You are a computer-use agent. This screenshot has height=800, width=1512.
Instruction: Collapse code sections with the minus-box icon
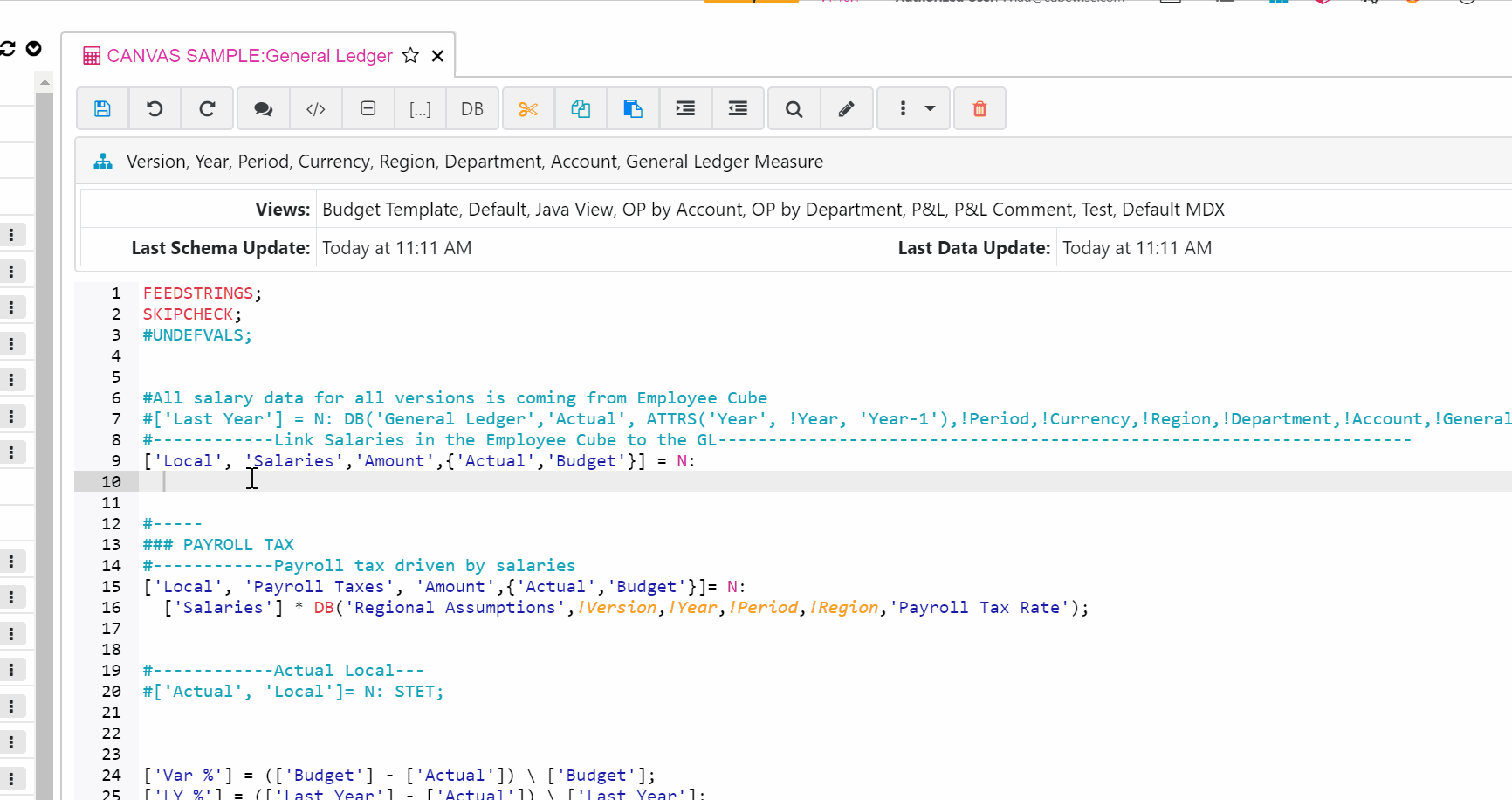click(368, 108)
